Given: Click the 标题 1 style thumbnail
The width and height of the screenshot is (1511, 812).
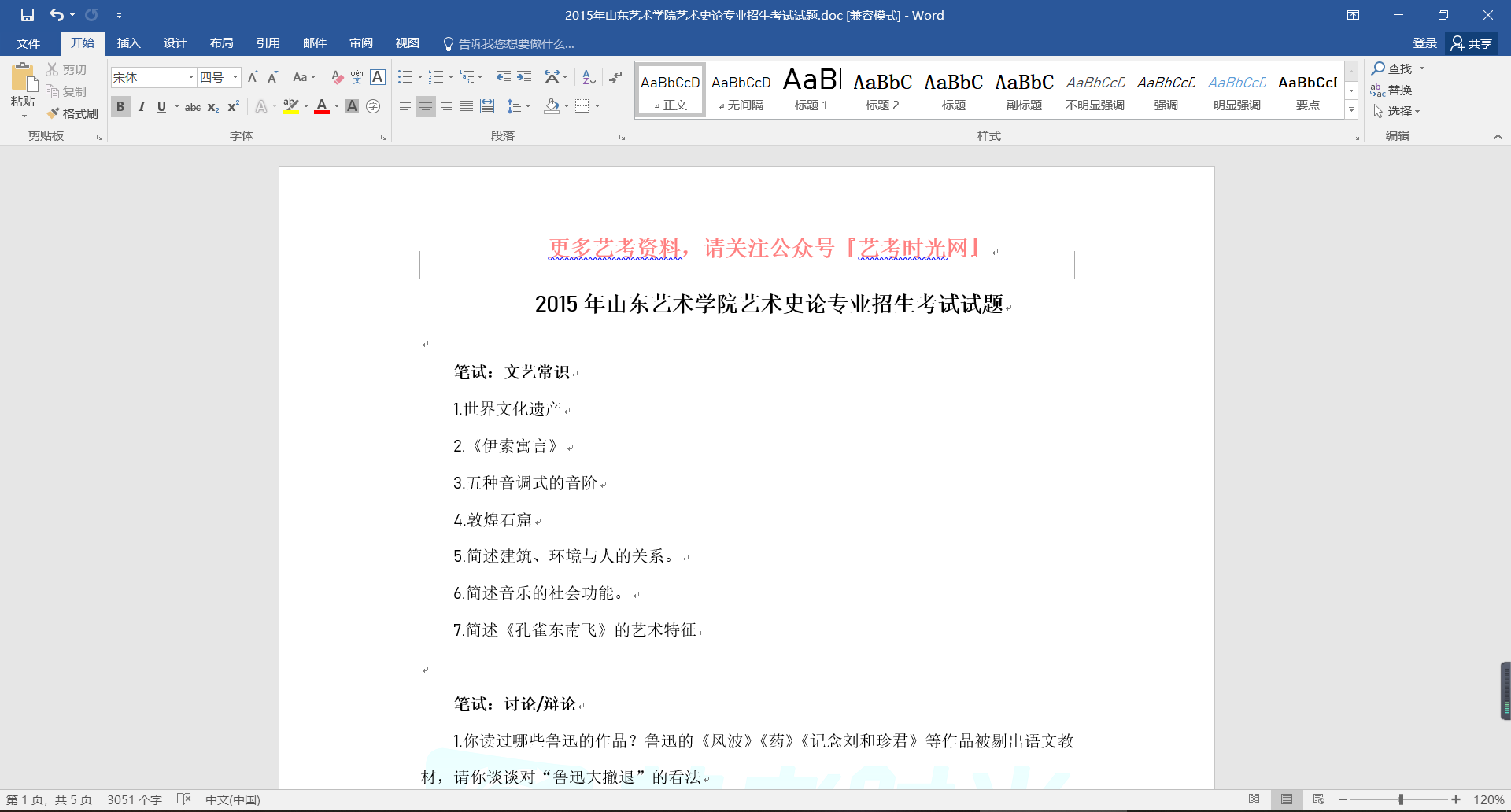Looking at the screenshot, I should pos(811,90).
